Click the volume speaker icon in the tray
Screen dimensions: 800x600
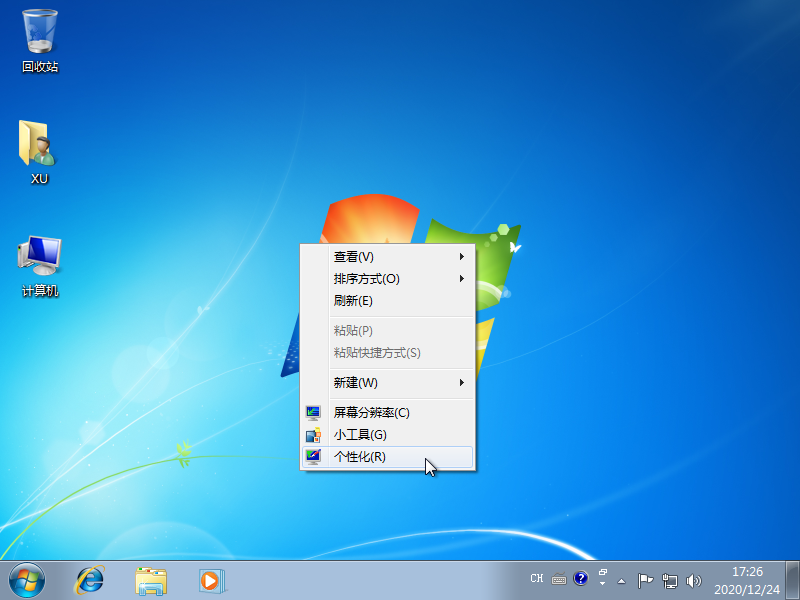point(694,580)
